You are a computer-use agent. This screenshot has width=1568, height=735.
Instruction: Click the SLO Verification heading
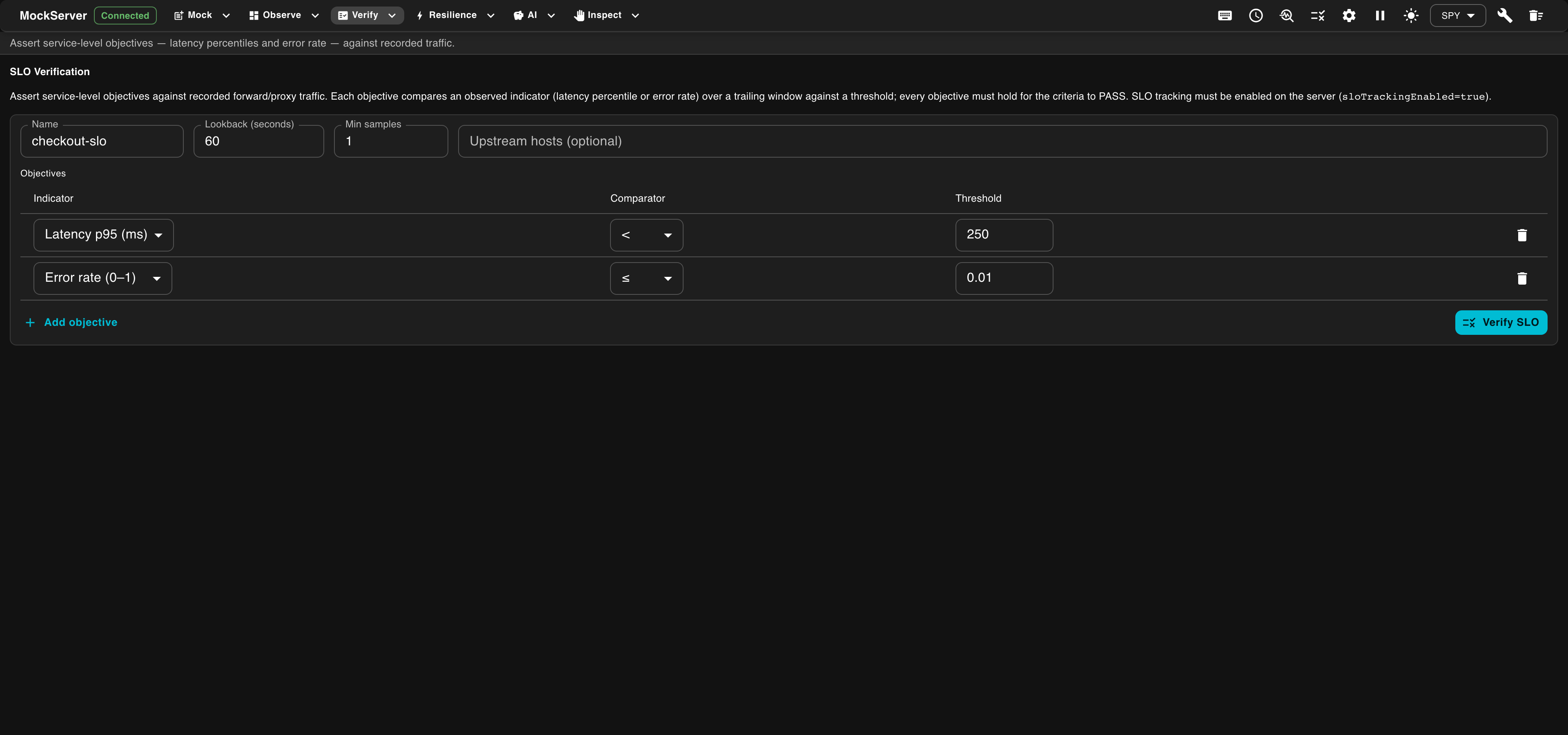pyautogui.click(x=50, y=72)
